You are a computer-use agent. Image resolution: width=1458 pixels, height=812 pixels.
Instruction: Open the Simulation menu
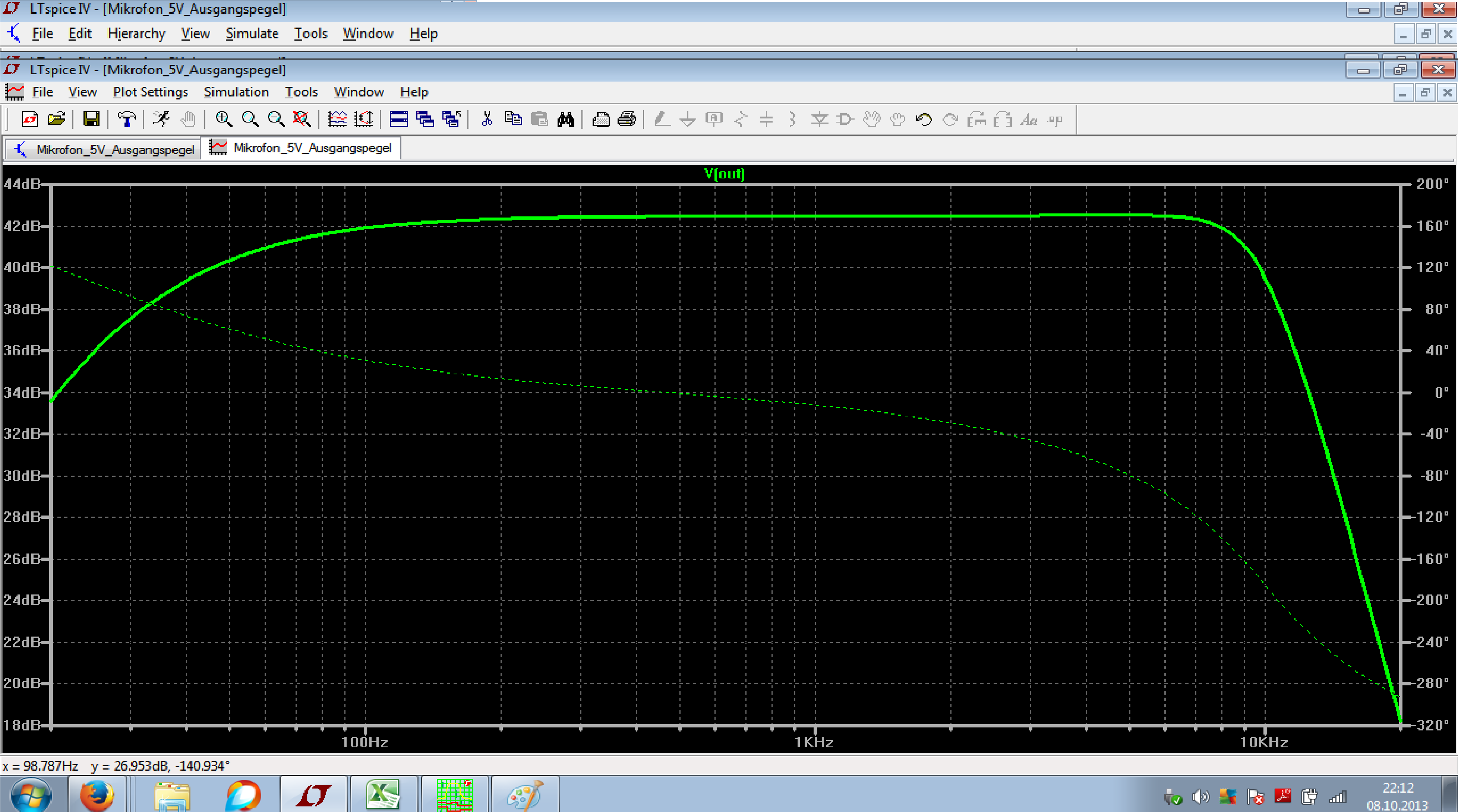[x=236, y=92]
